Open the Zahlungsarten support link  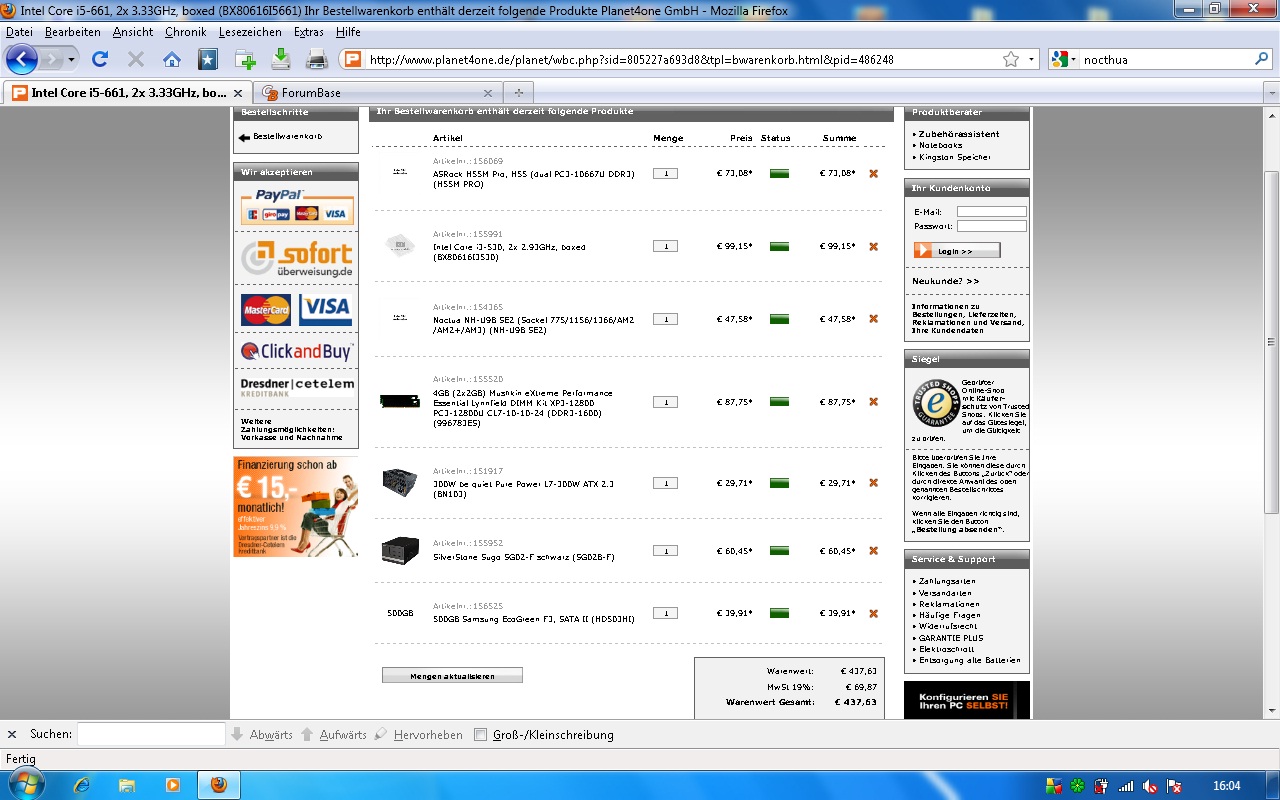pyautogui.click(x=947, y=581)
